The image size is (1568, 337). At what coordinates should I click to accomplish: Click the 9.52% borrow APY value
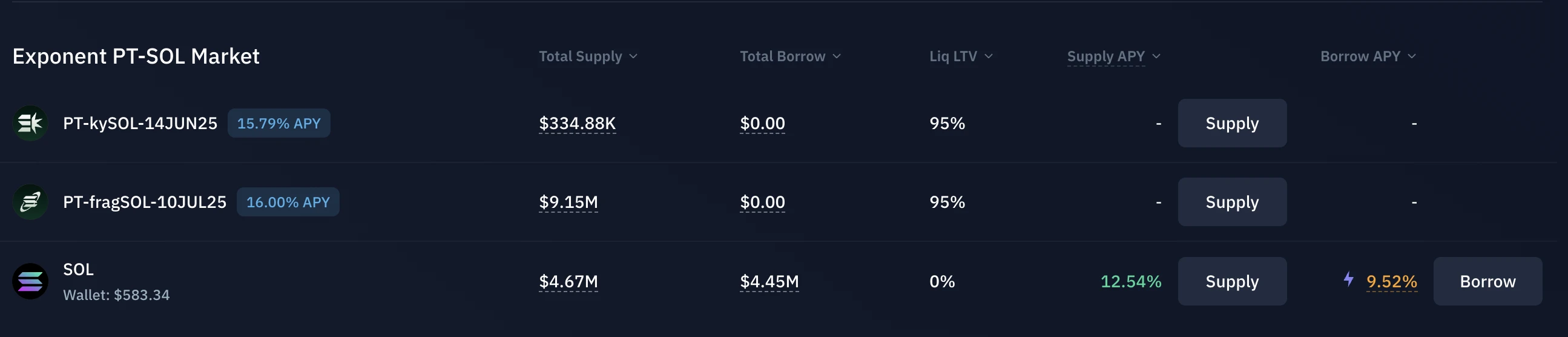[1391, 282]
